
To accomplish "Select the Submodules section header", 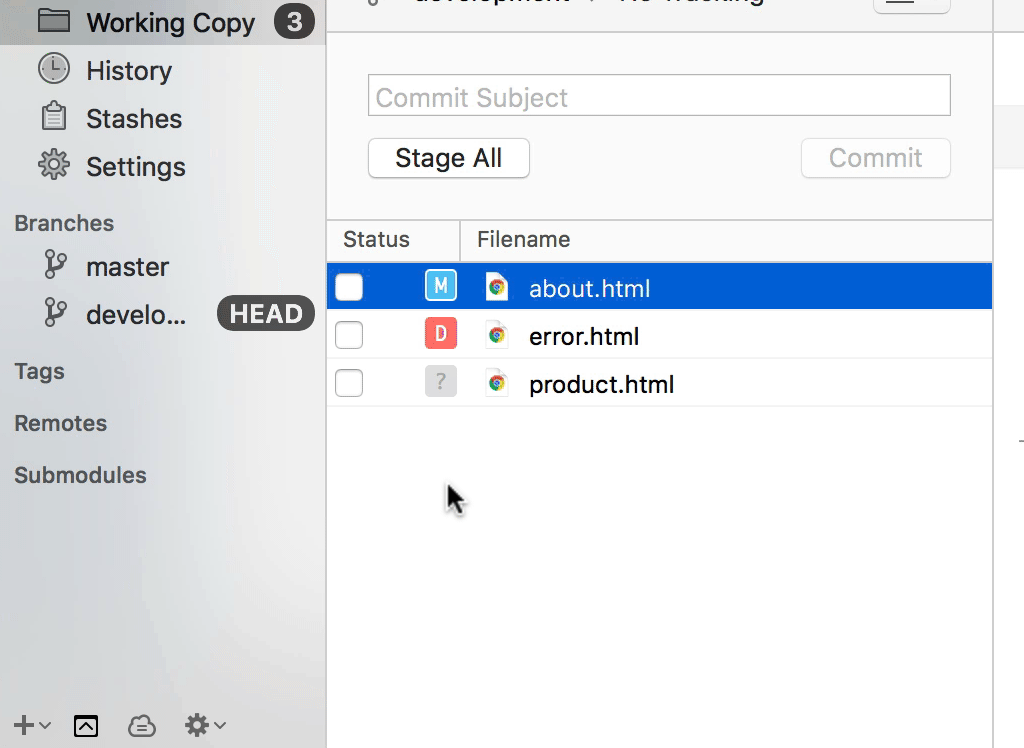I will click(x=80, y=475).
